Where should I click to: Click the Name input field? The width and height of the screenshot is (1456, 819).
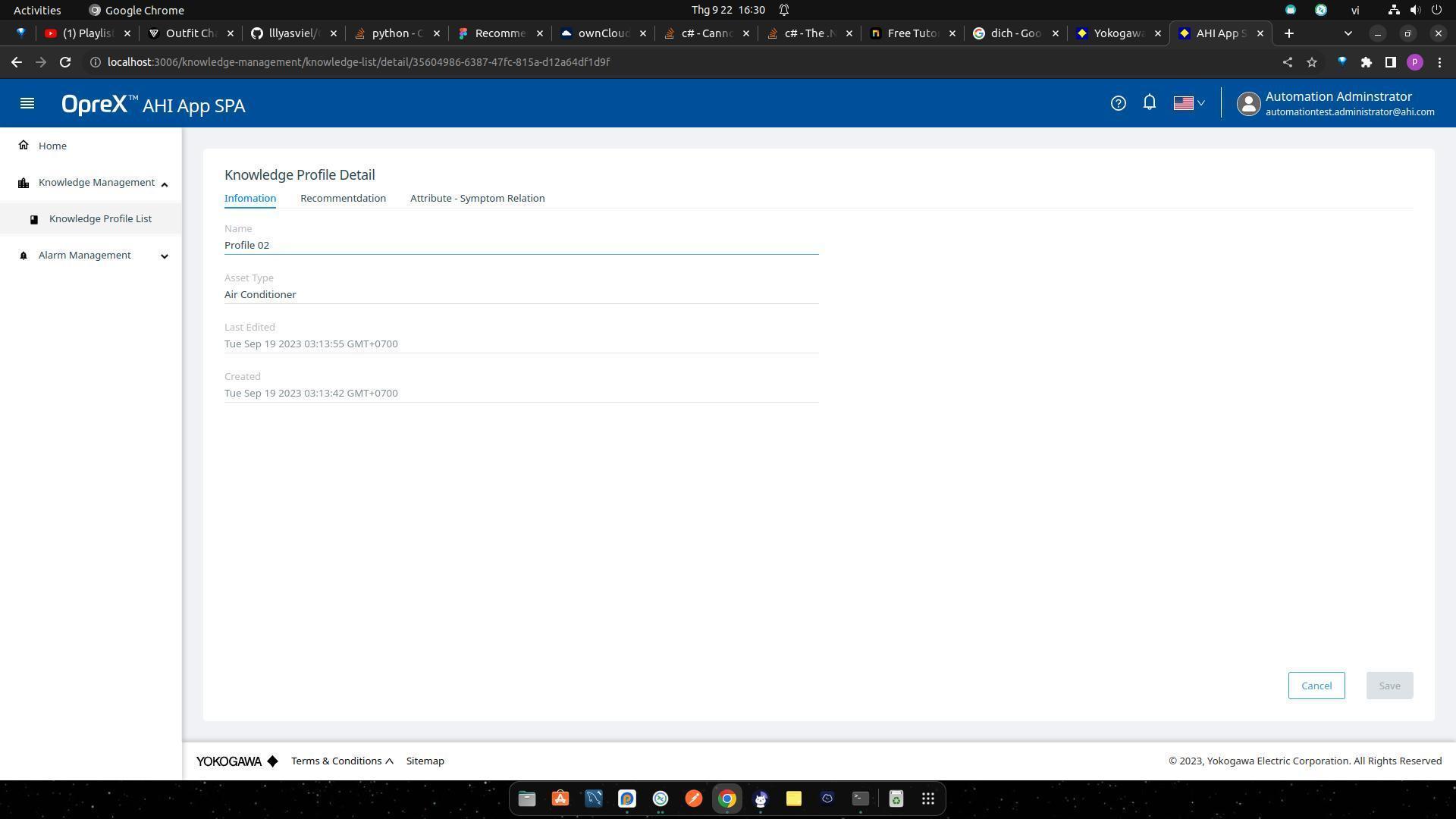521,244
